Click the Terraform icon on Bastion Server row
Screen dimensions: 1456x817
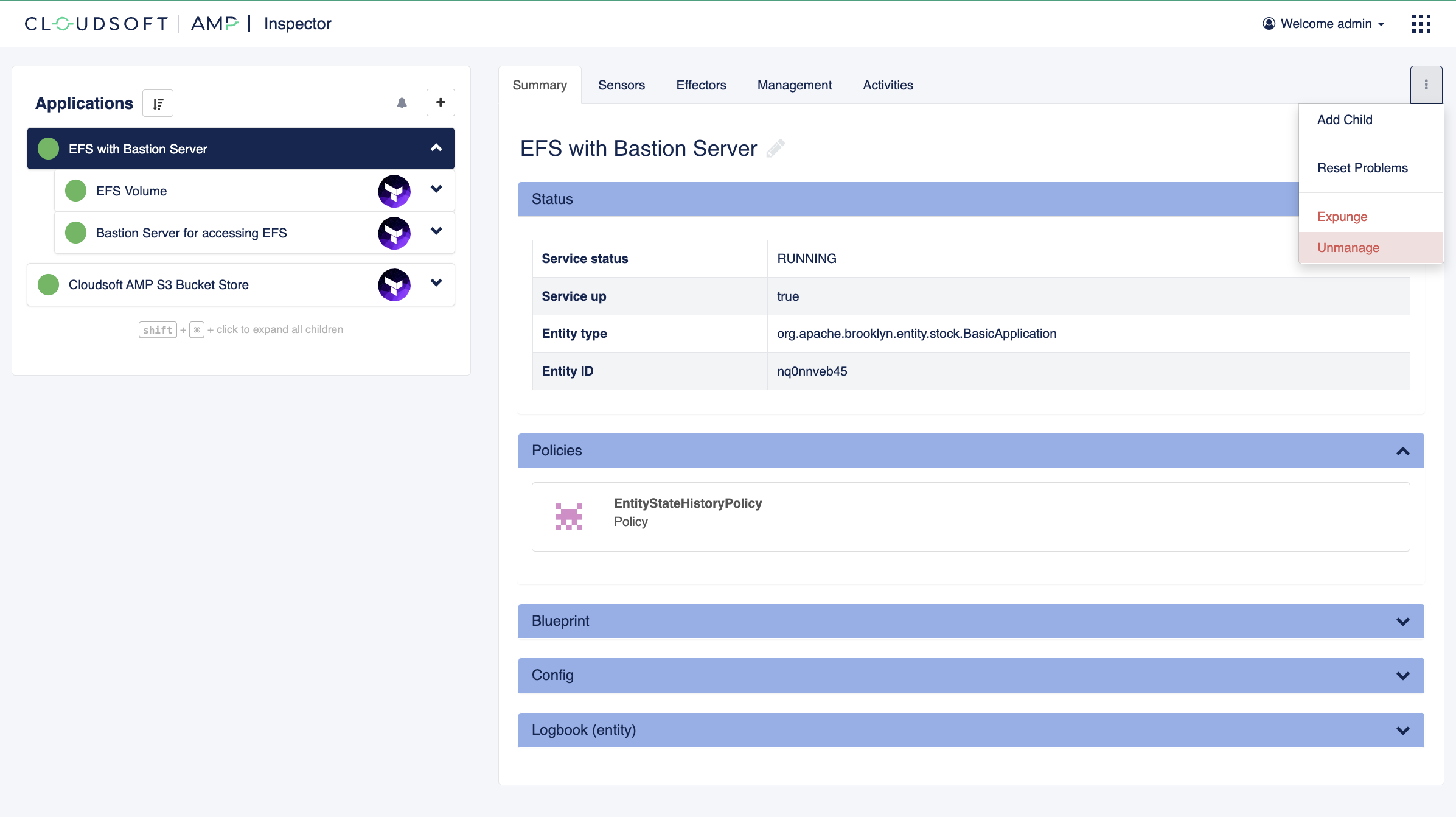pos(394,233)
